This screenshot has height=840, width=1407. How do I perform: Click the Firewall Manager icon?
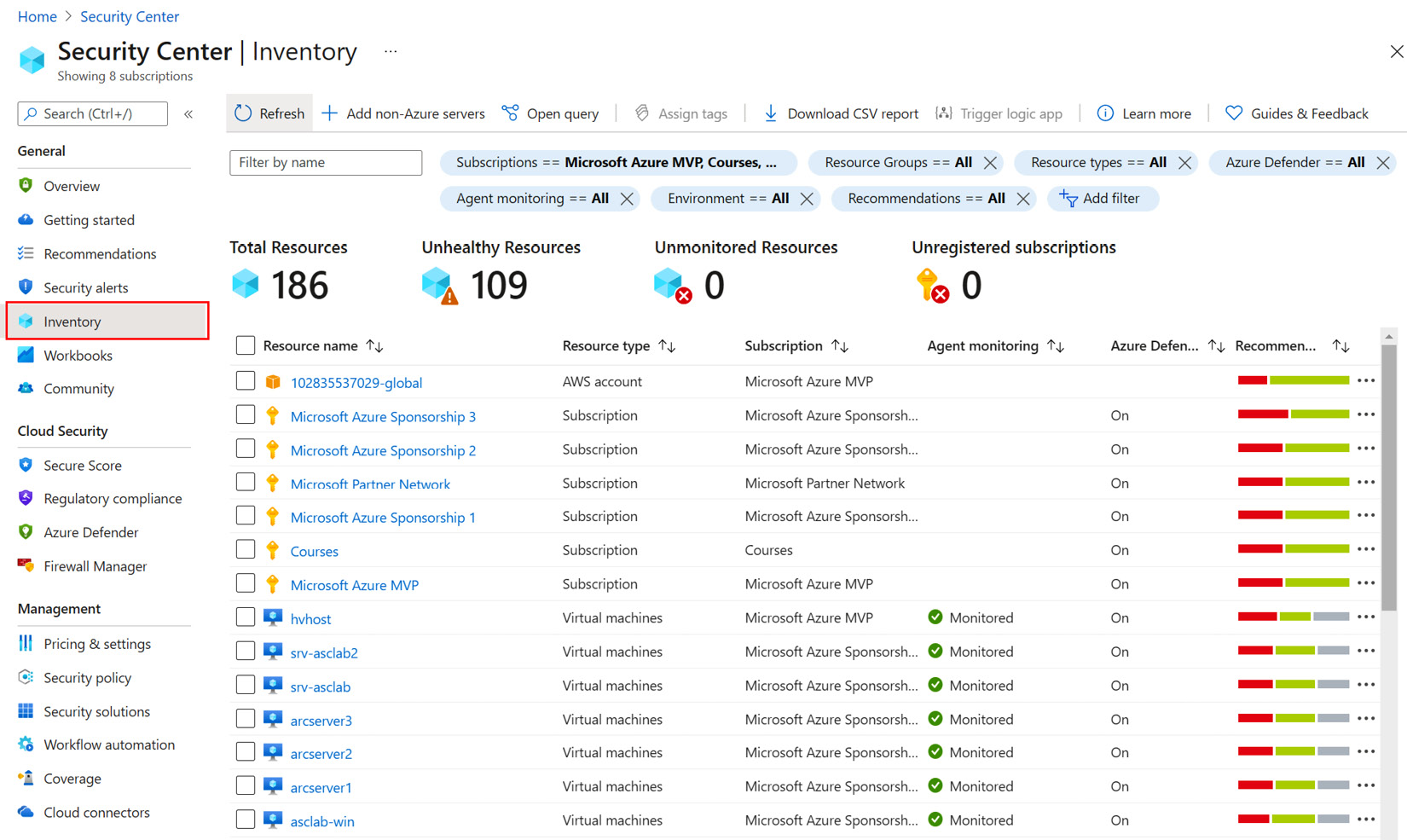pos(26,565)
